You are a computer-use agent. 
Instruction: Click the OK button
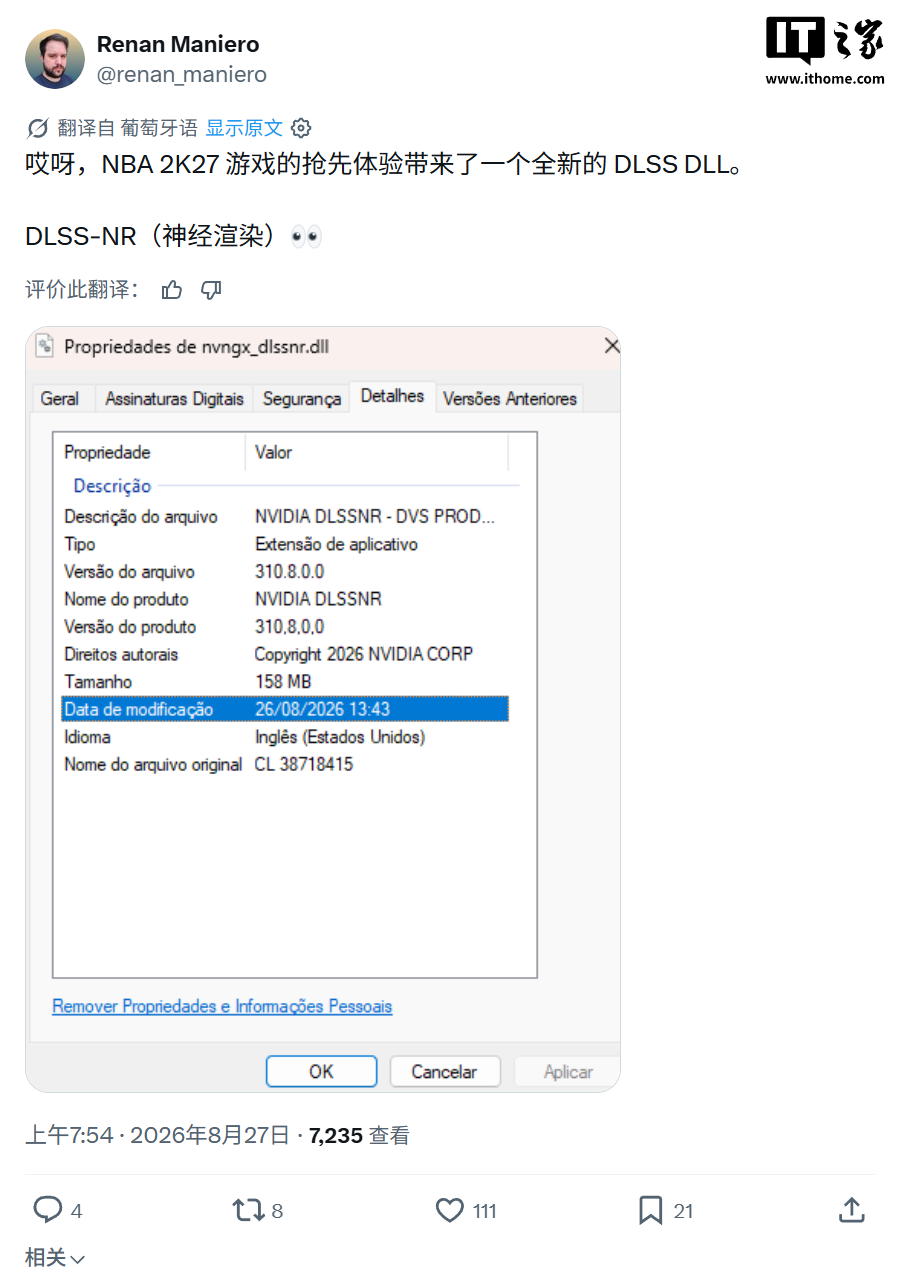coord(321,1071)
